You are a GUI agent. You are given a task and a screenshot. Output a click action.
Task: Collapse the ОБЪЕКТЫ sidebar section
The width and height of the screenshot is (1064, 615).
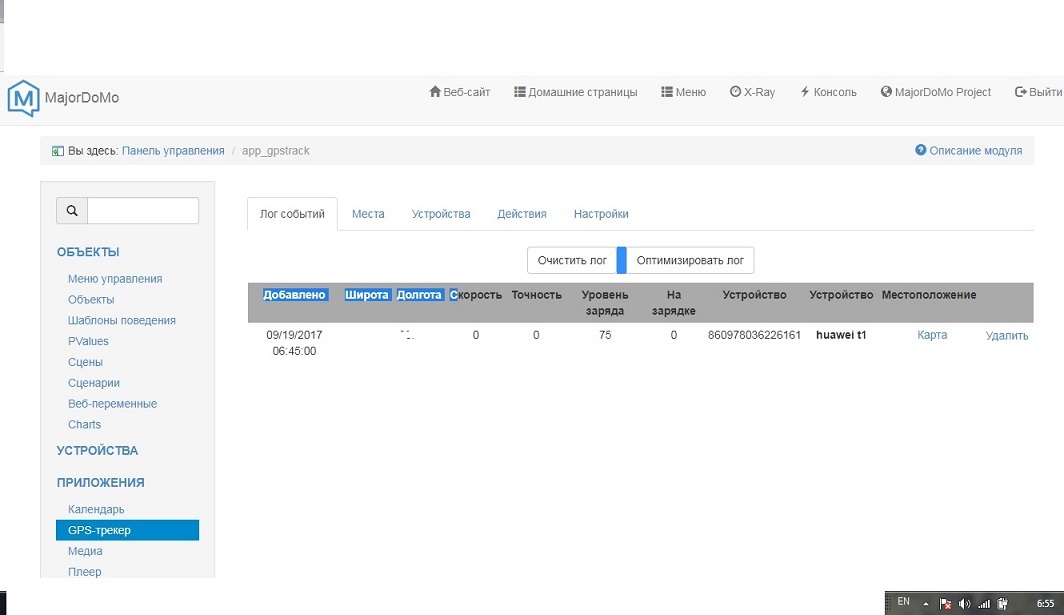tap(88, 252)
